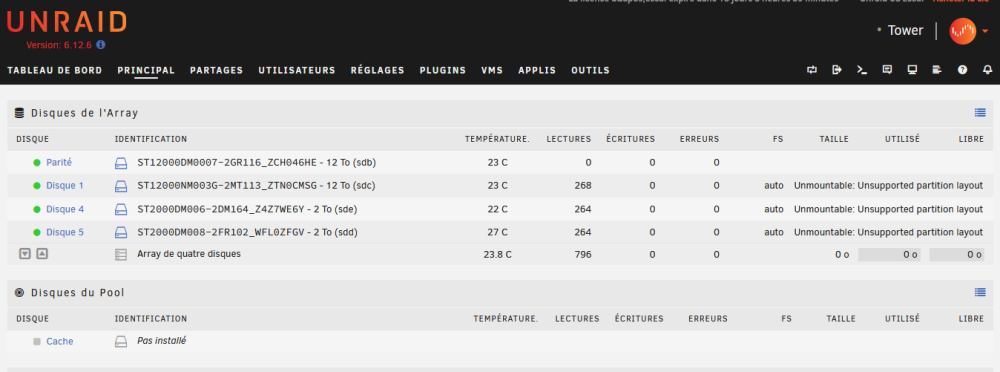The height and width of the screenshot is (372, 1000).
Task: Click the drive icon for Disque 1
Action: point(121,186)
